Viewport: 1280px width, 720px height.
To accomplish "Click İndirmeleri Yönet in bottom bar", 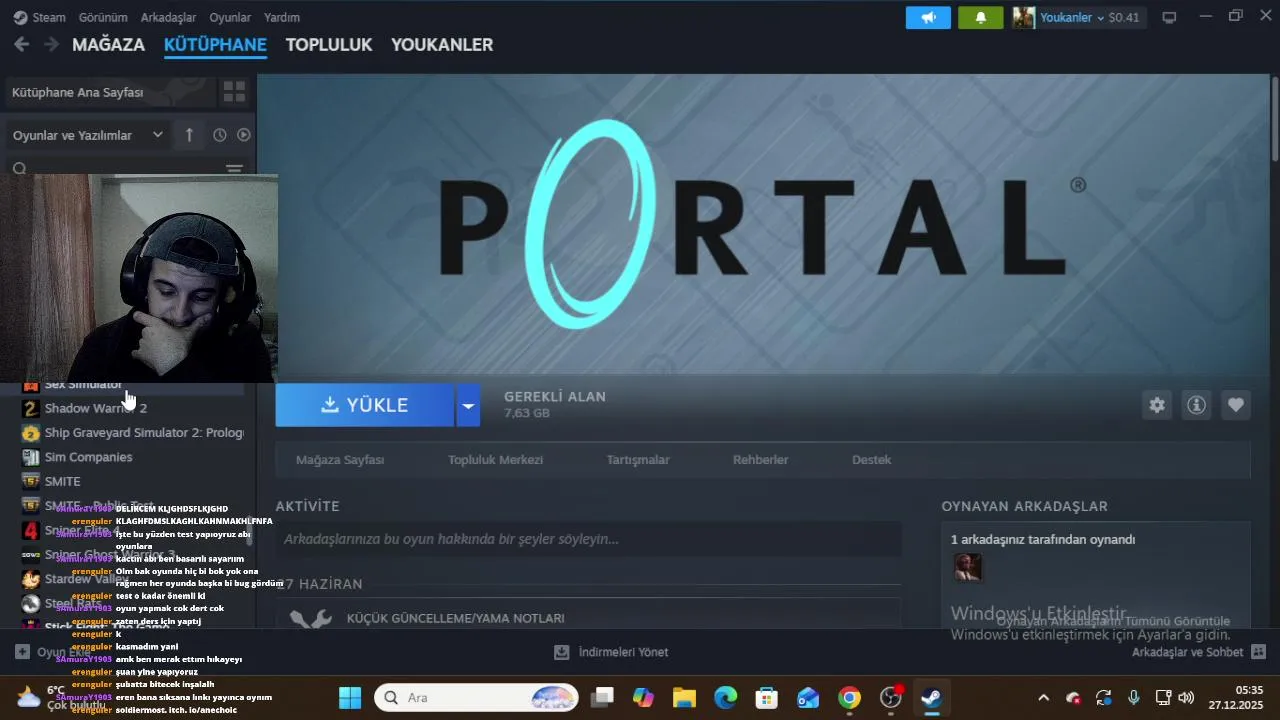I will tap(611, 652).
